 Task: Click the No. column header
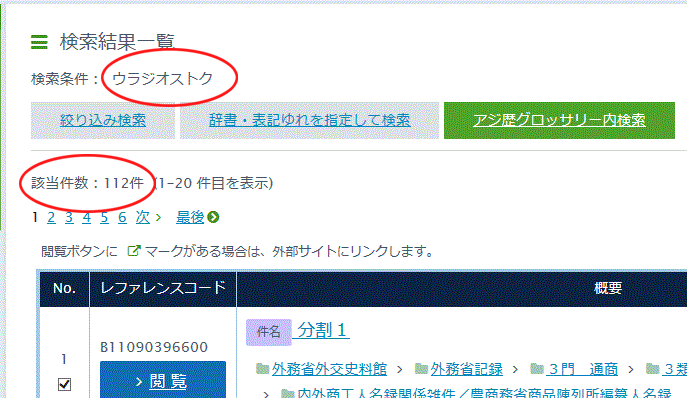coord(64,288)
